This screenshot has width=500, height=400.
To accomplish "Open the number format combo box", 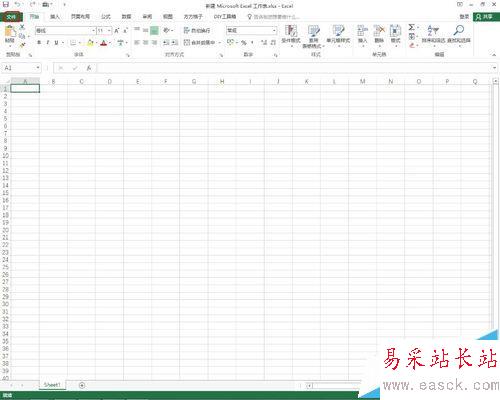I will pyautogui.click(x=251, y=30).
